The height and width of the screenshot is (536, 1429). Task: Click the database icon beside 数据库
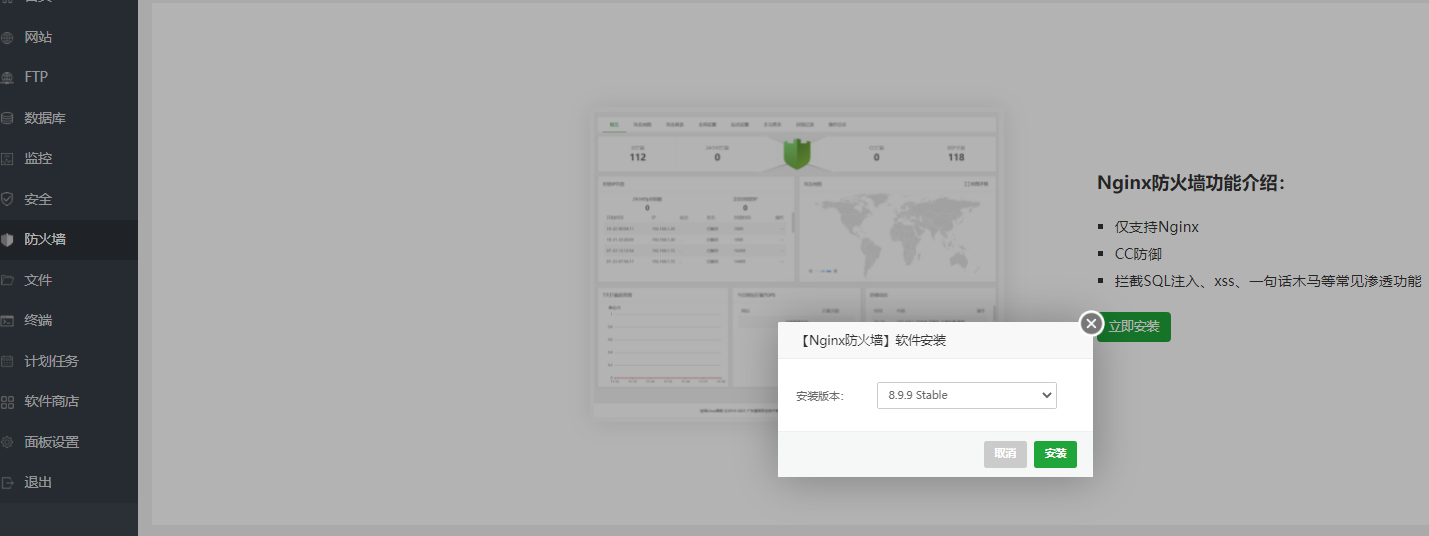coord(7,118)
